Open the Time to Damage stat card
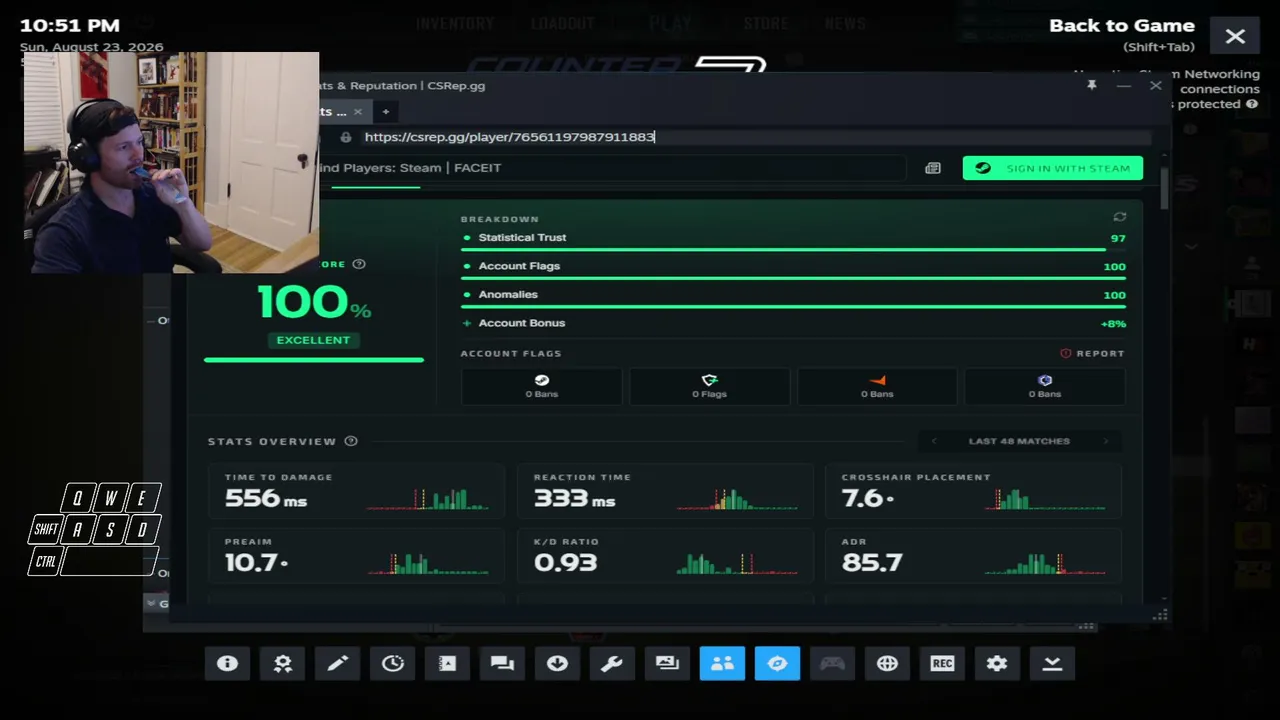This screenshot has width=1280, height=720. coord(355,490)
